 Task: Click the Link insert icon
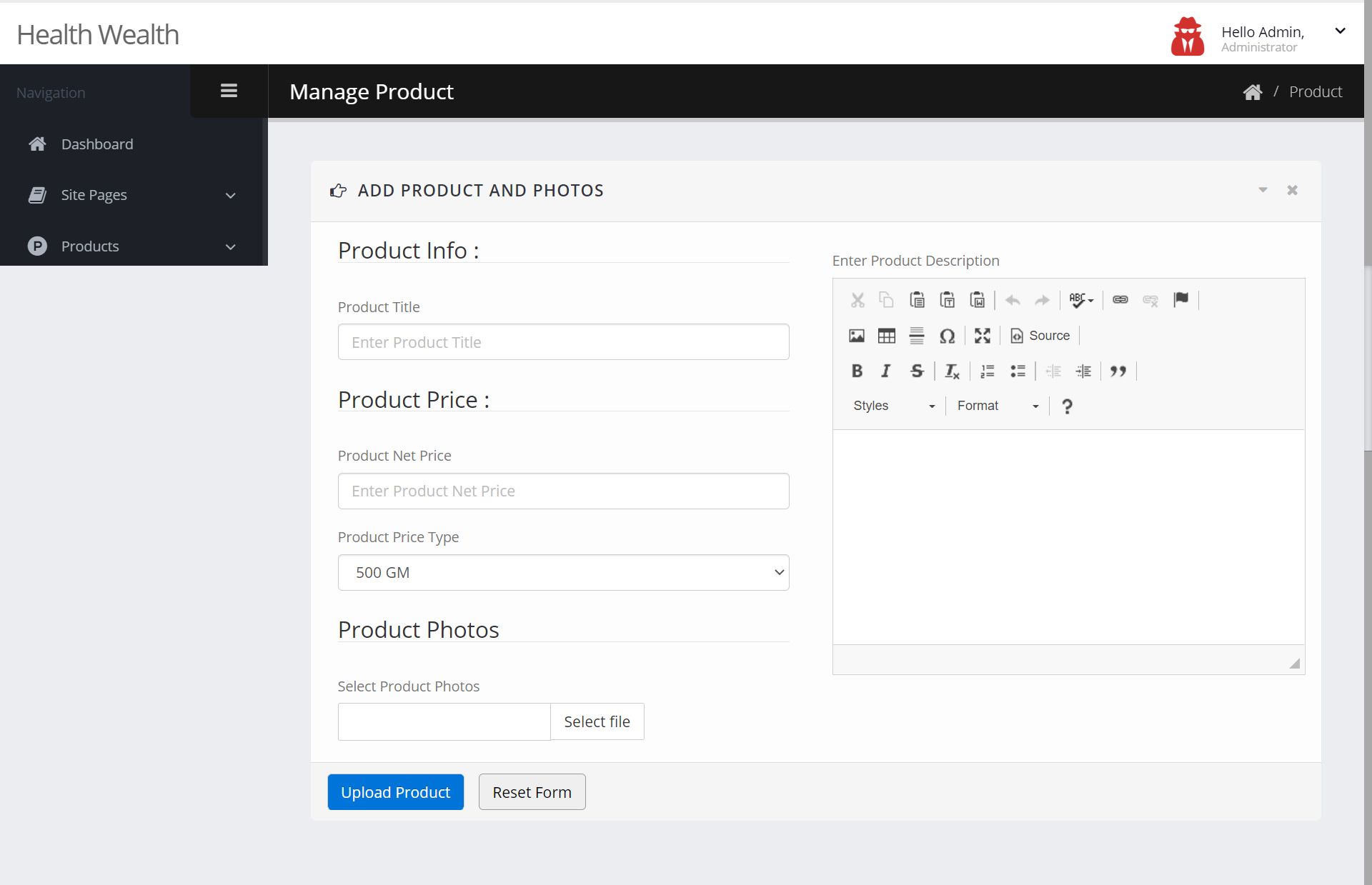1120,300
